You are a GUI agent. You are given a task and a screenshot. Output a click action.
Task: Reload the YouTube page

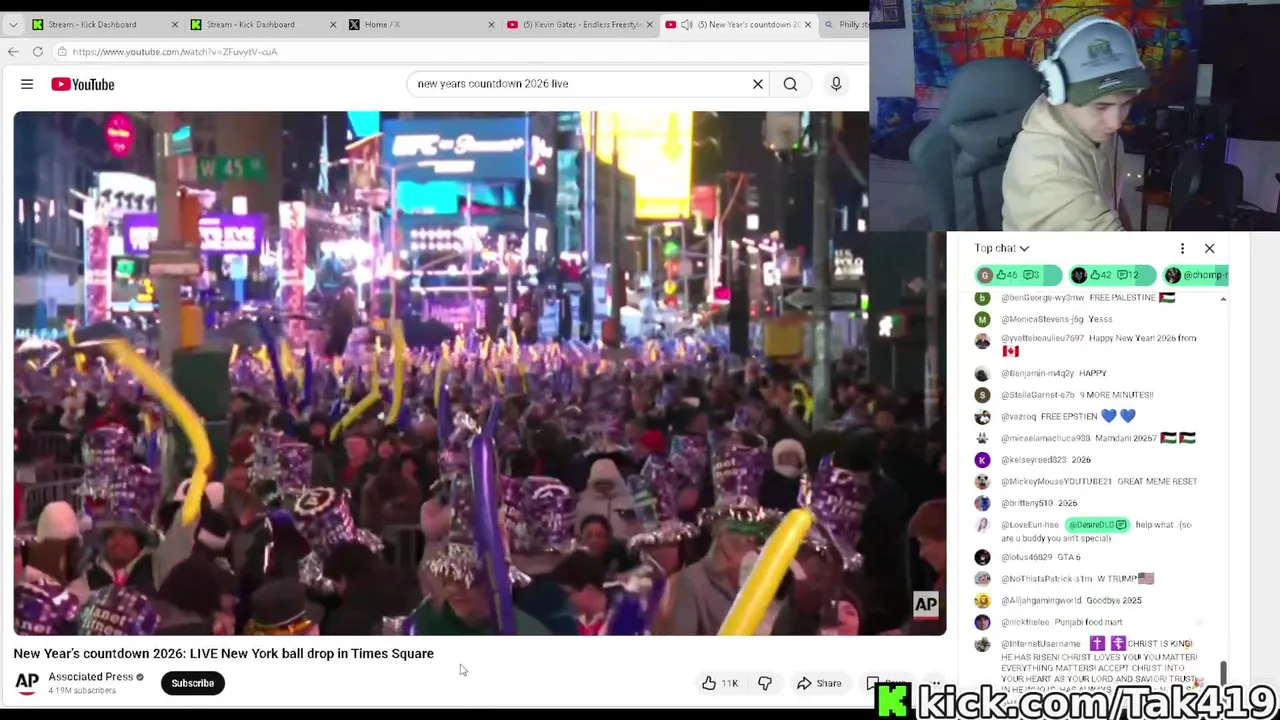tap(38, 51)
